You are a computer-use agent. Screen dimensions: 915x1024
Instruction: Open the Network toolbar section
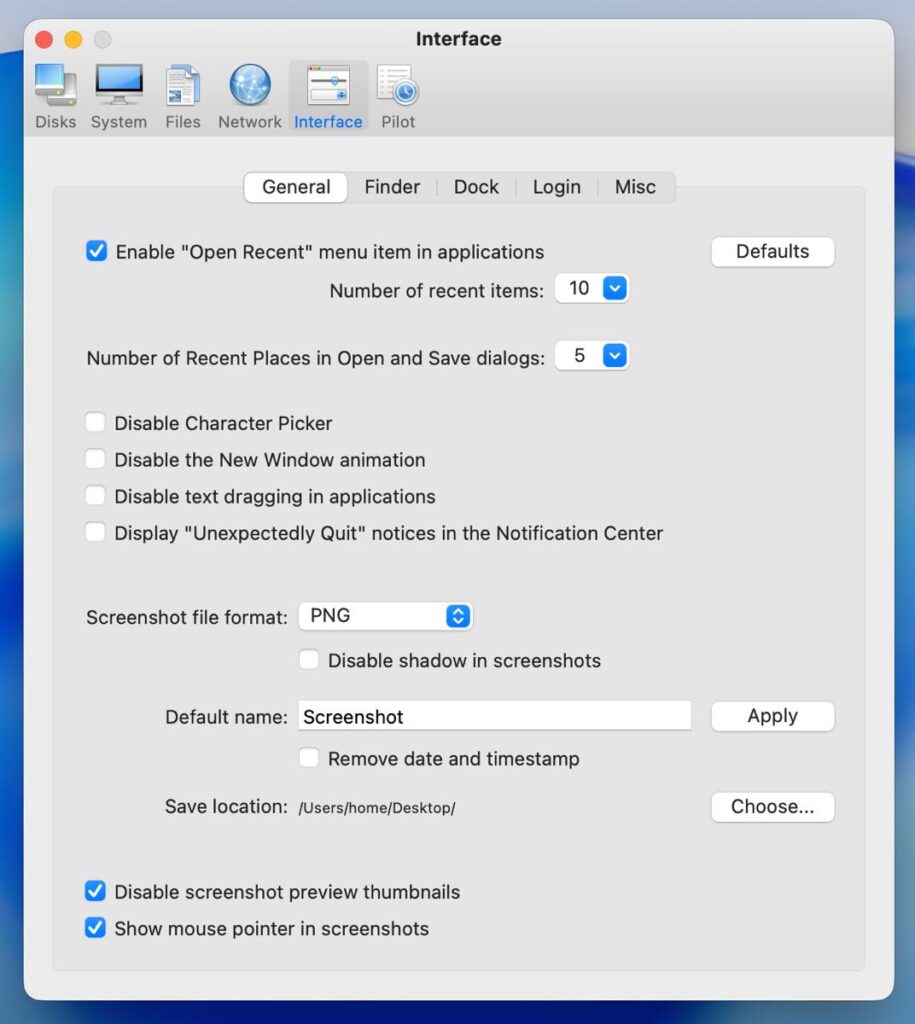tap(249, 96)
